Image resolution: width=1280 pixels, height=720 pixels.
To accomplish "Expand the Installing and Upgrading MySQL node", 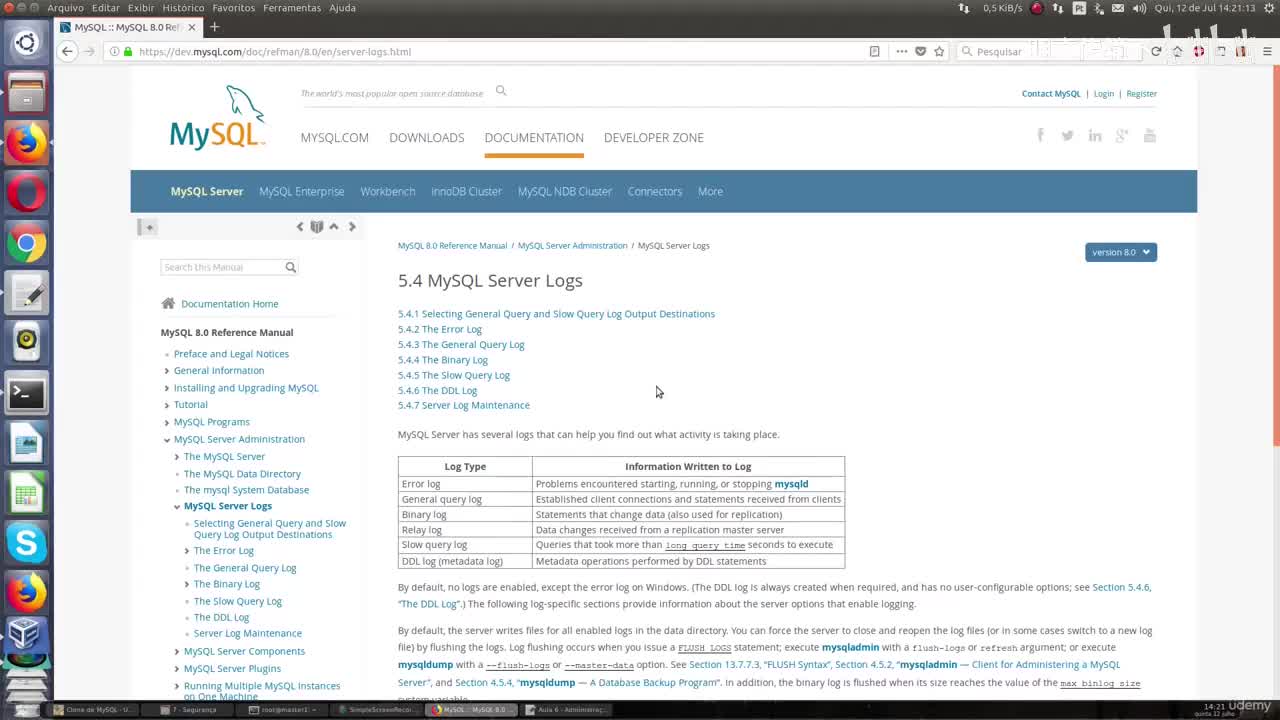I will (167, 388).
